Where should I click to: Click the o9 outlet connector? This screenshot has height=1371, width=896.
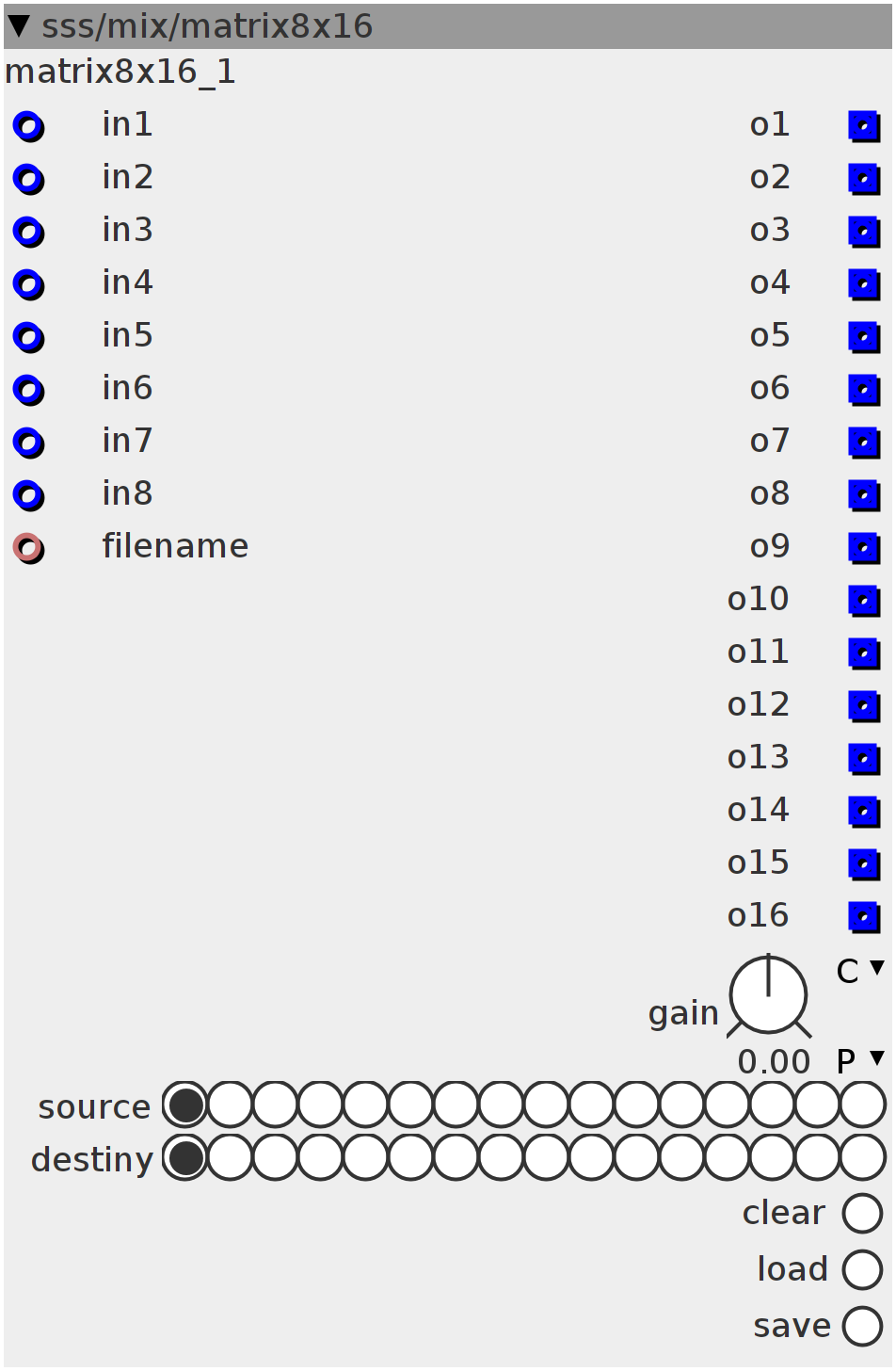coord(864,548)
